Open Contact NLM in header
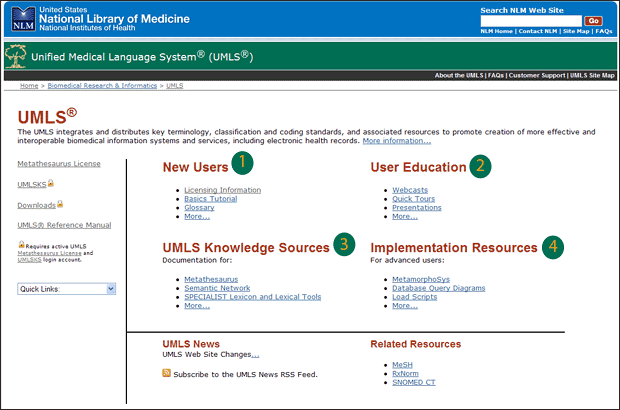620x410 pixels. pyautogui.click(x=537, y=31)
